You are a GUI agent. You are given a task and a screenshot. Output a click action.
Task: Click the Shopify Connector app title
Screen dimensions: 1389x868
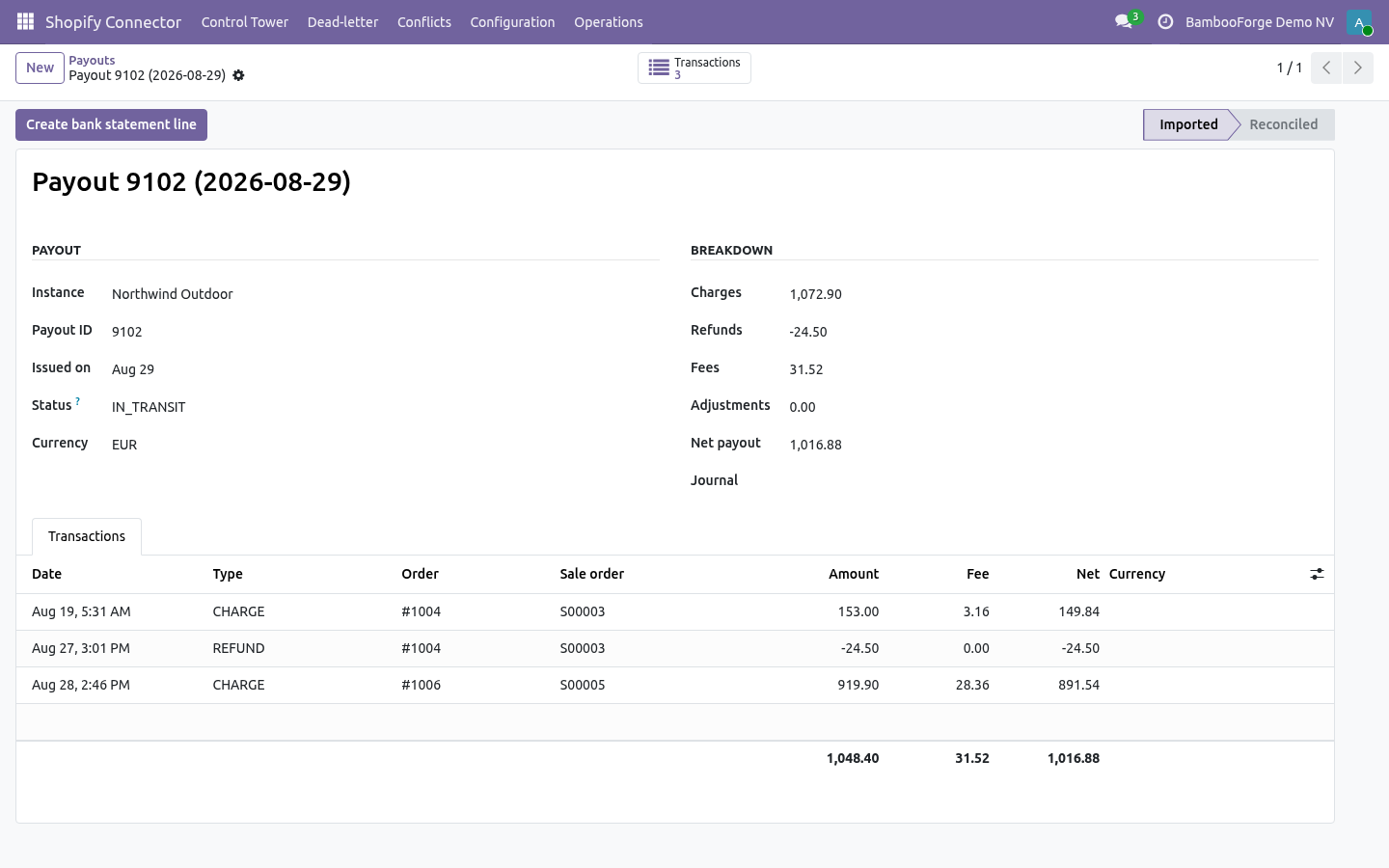pyautogui.click(x=113, y=22)
